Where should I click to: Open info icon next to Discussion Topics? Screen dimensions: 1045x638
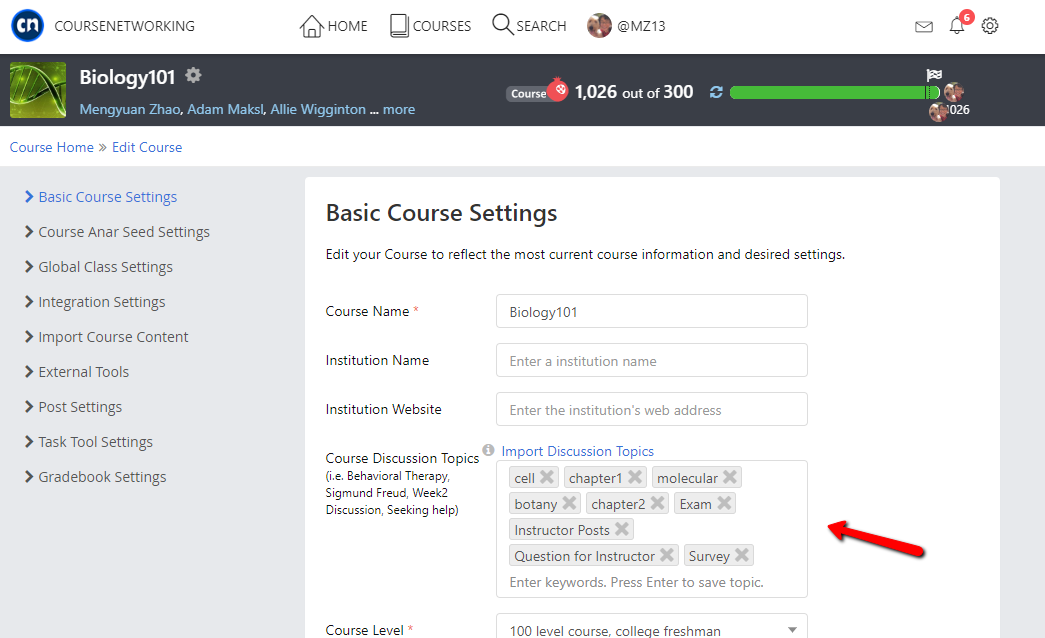489,450
